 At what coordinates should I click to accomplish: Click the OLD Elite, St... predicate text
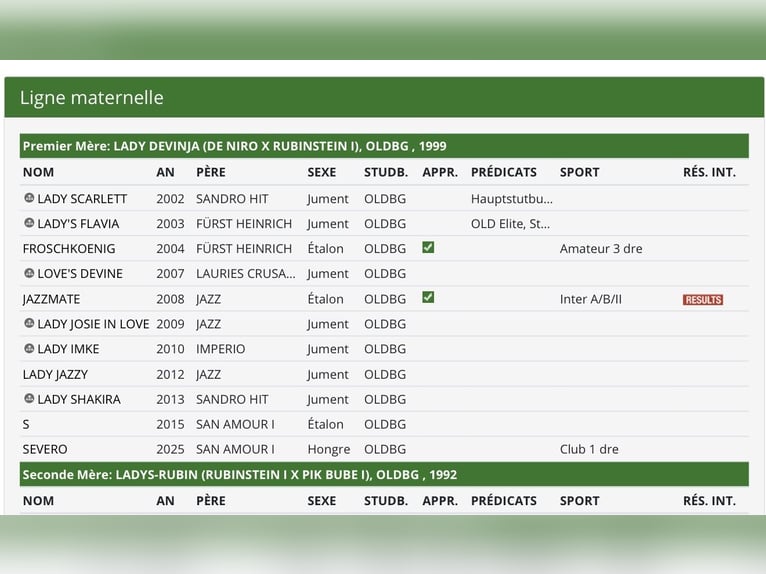(x=511, y=224)
